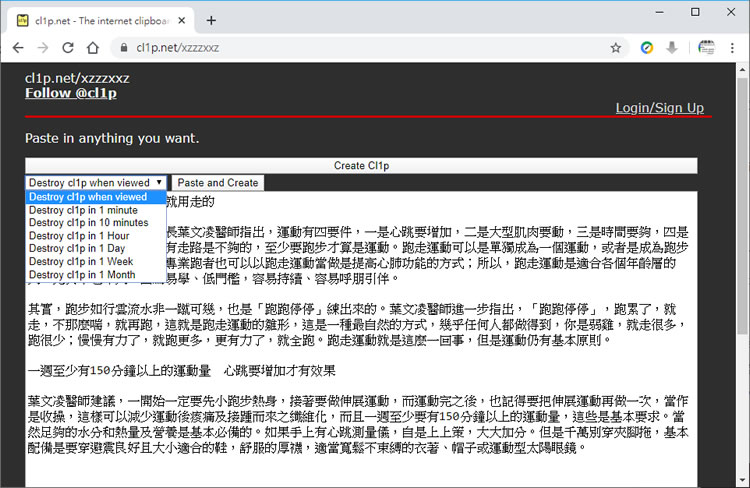Pick Destroy cl1p in 1 Month
The height and width of the screenshot is (488, 750).
coord(96,275)
